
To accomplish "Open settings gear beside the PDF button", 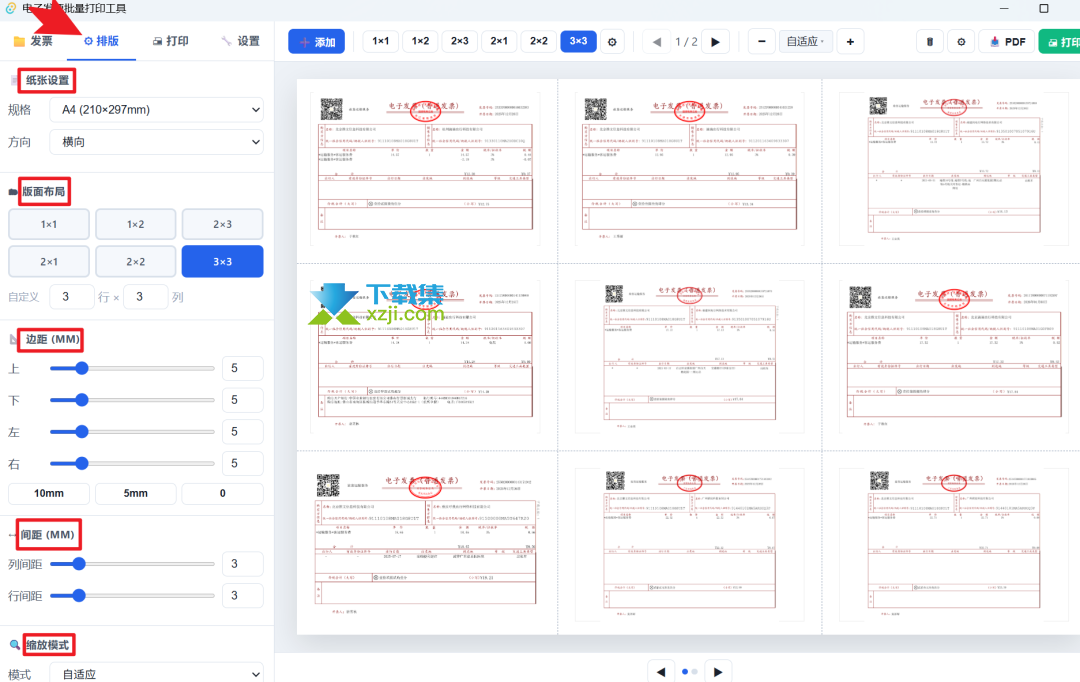I will point(961,41).
